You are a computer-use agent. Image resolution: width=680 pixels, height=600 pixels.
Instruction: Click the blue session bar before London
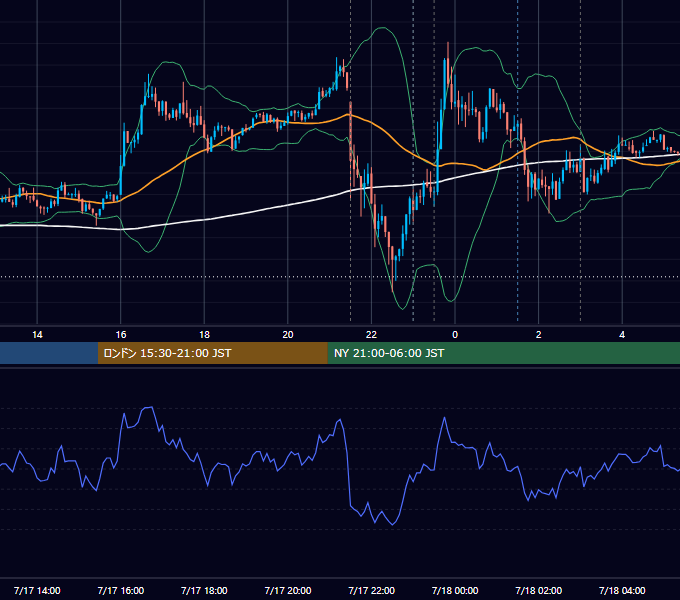coord(49,353)
